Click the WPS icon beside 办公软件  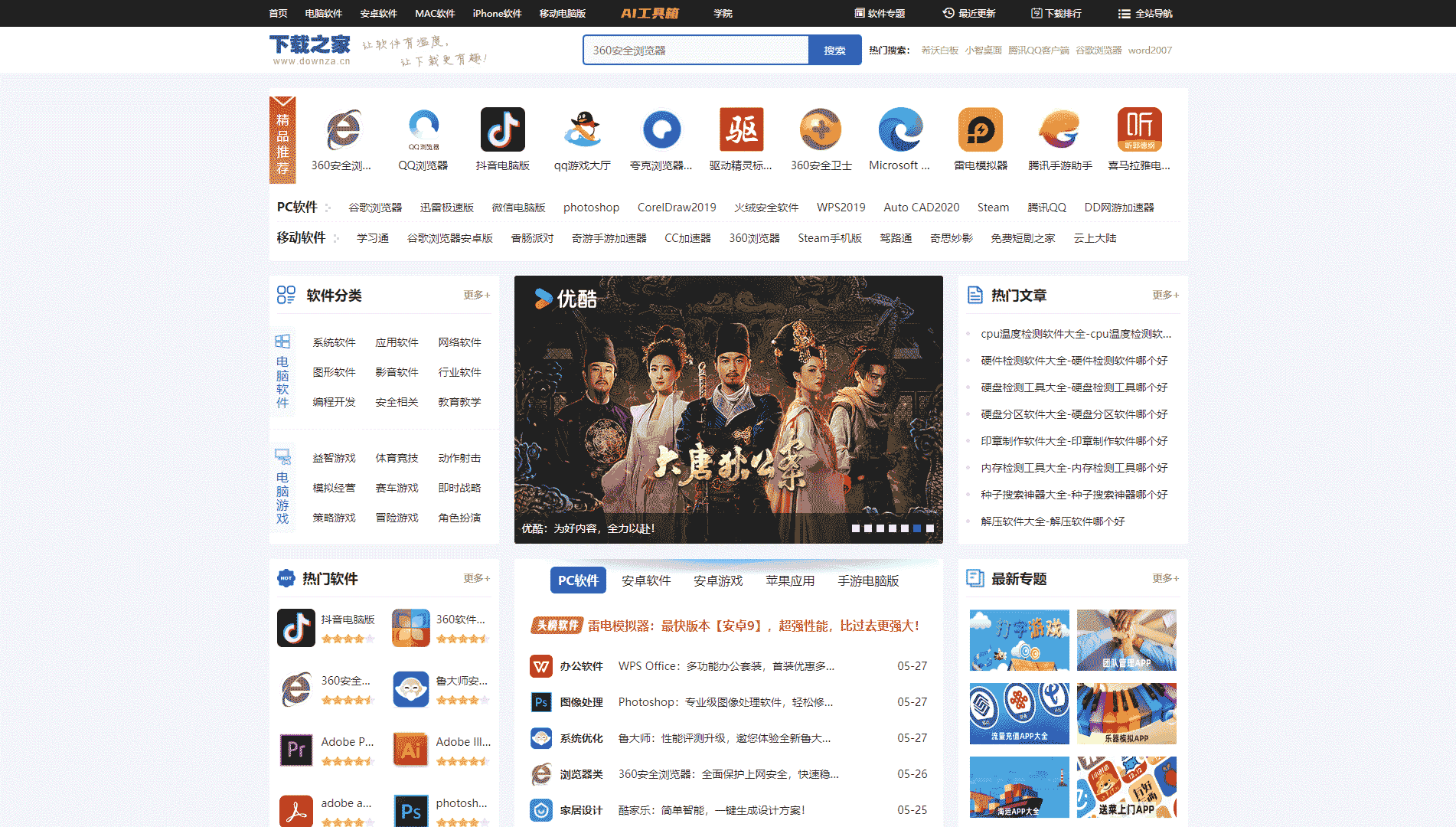(541, 666)
